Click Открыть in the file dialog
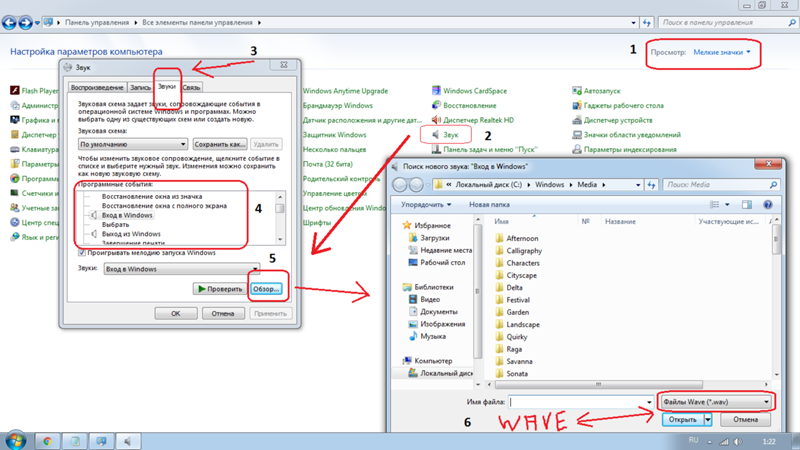The height and width of the screenshot is (450, 800). coord(683,419)
